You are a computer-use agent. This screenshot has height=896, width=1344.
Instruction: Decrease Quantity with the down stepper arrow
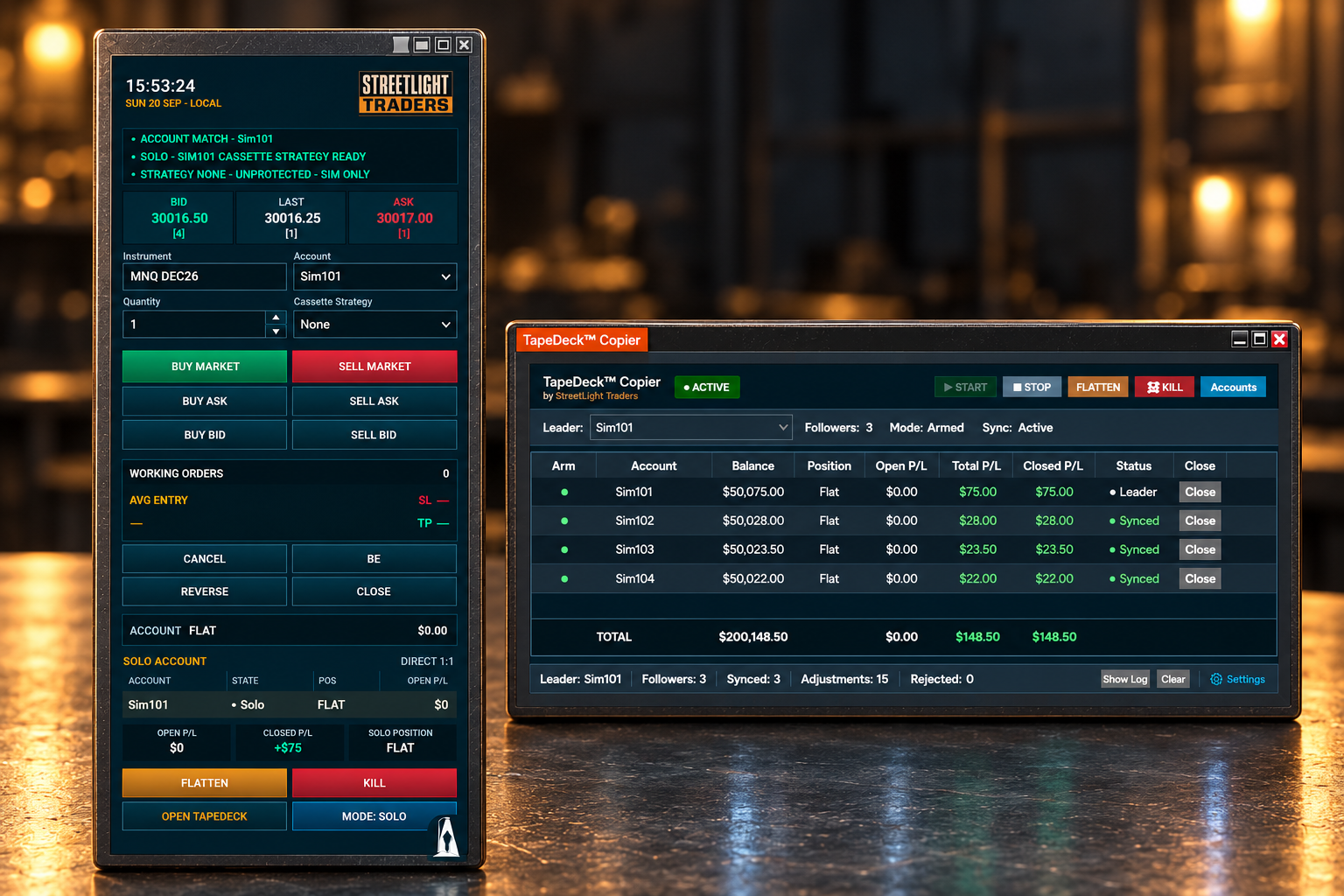276,332
